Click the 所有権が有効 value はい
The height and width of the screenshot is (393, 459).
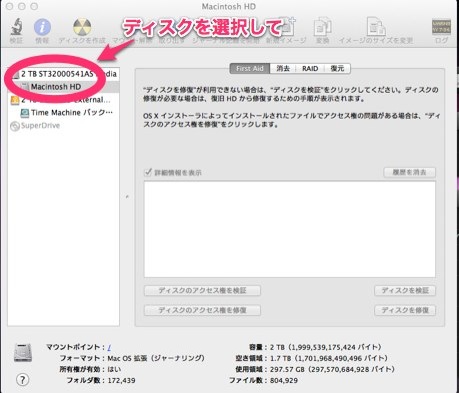114,369
